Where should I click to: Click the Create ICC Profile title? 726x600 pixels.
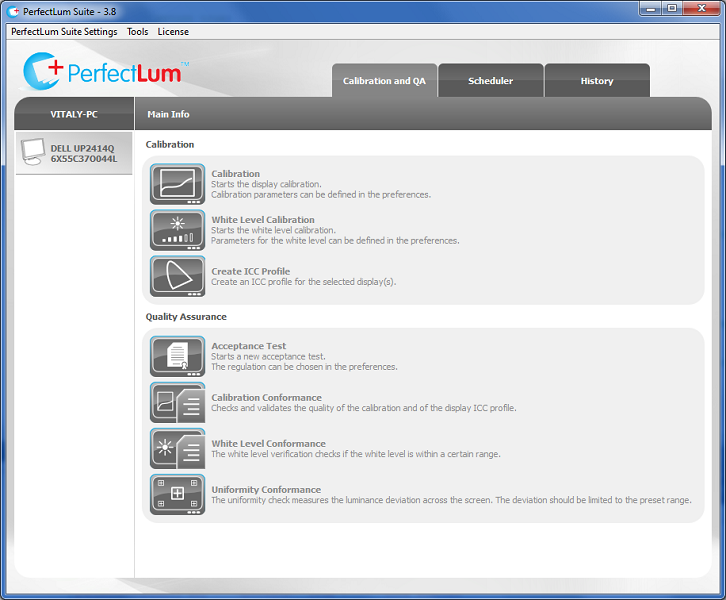[250, 271]
